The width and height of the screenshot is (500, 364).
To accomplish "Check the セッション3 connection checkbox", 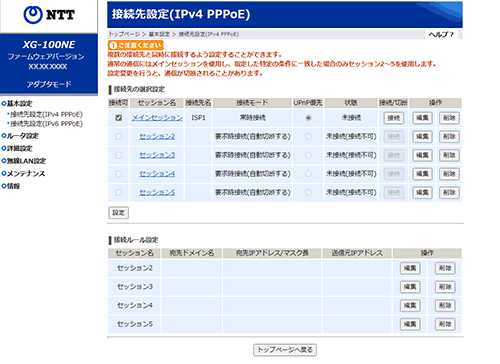I will pos(118,155).
